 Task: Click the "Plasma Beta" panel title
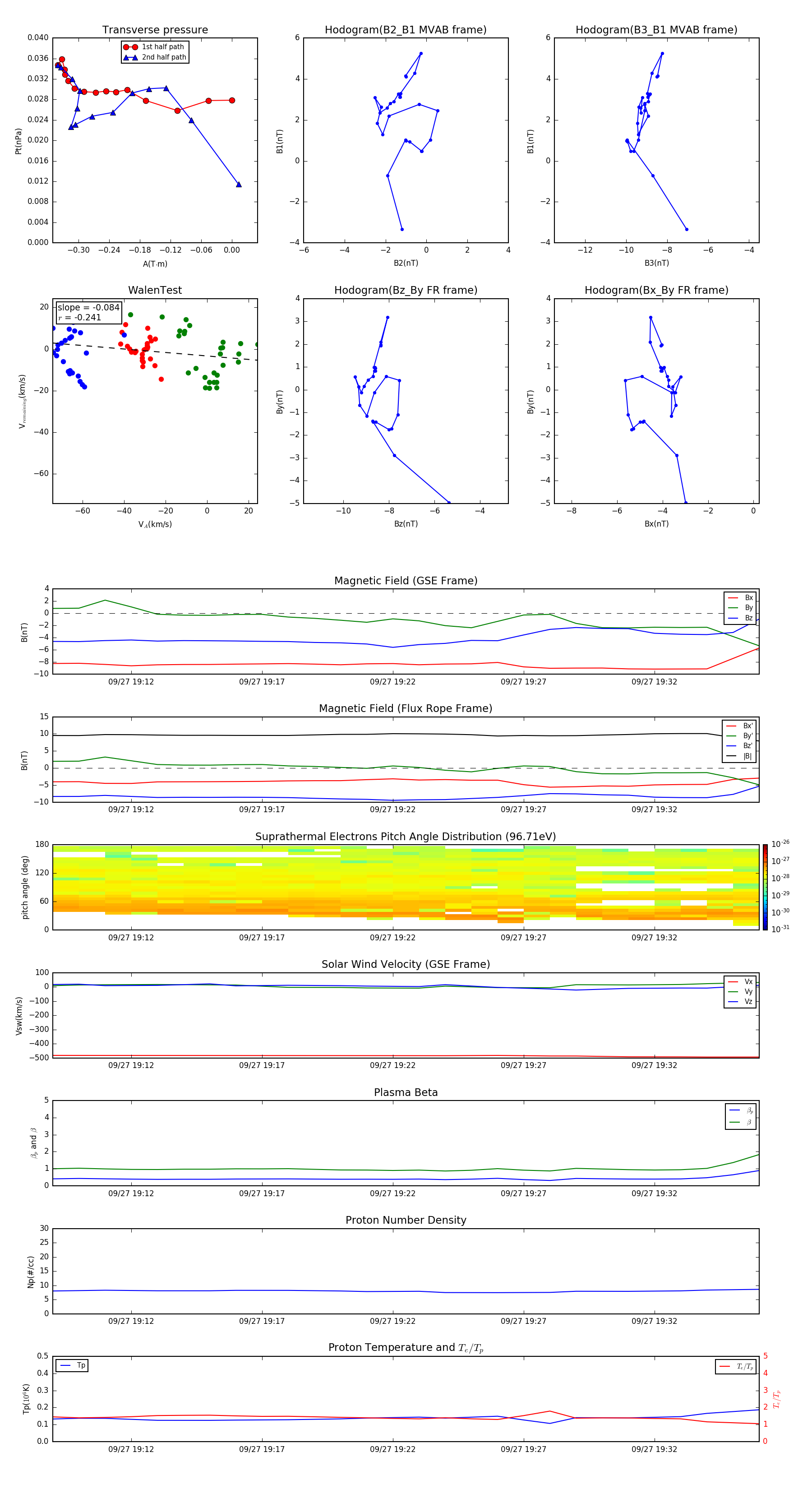tap(406, 1093)
